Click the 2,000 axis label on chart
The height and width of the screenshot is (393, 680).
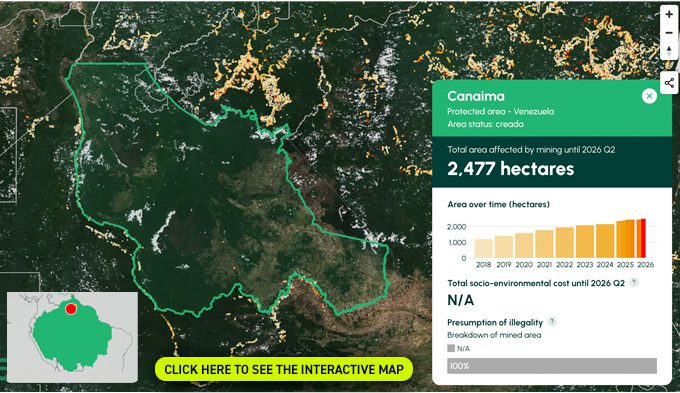click(x=456, y=227)
